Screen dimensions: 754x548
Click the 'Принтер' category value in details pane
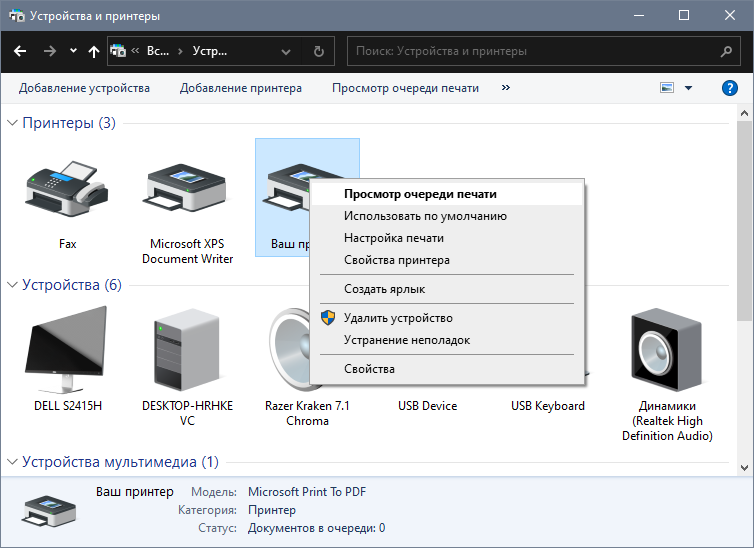[272, 510]
